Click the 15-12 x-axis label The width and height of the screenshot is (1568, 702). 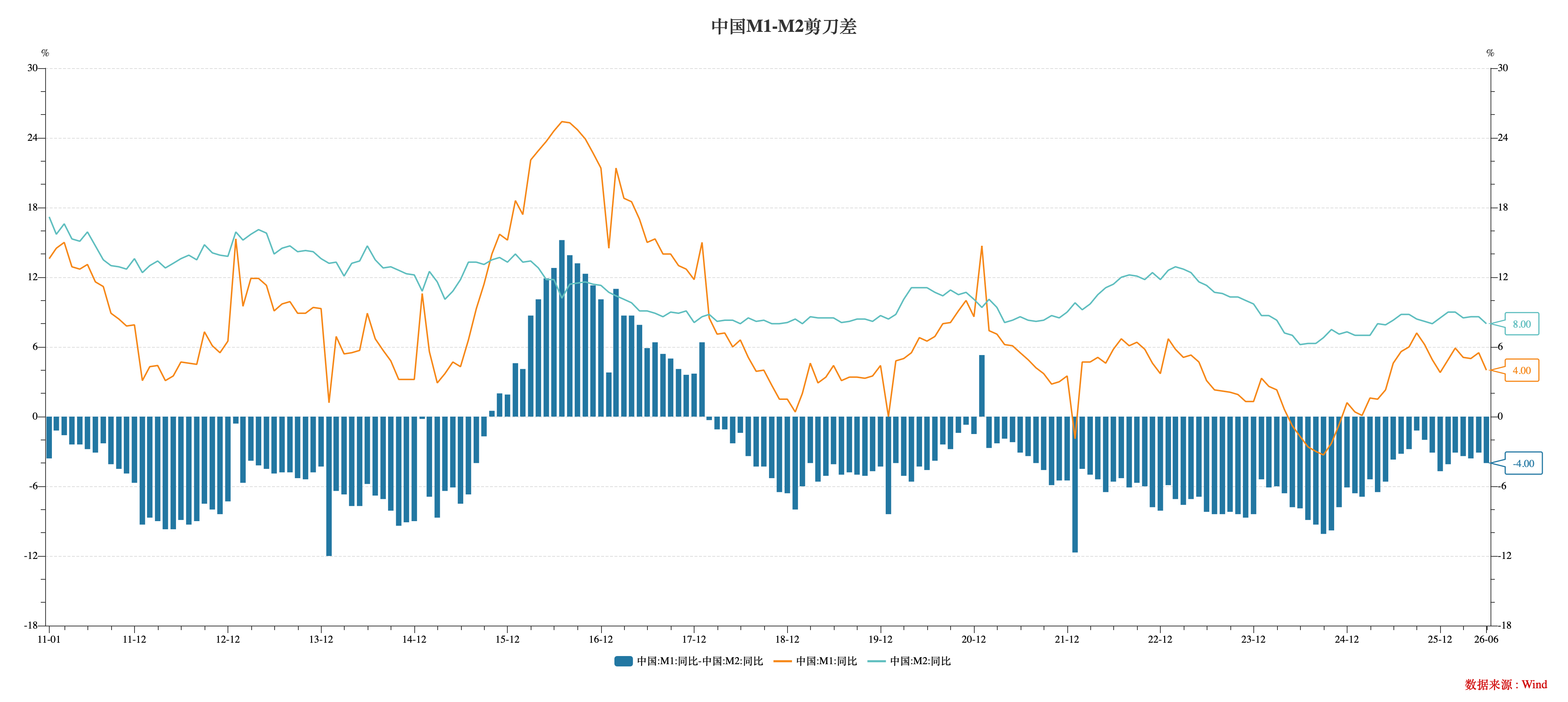pyautogui.click(x=507, y=639)
